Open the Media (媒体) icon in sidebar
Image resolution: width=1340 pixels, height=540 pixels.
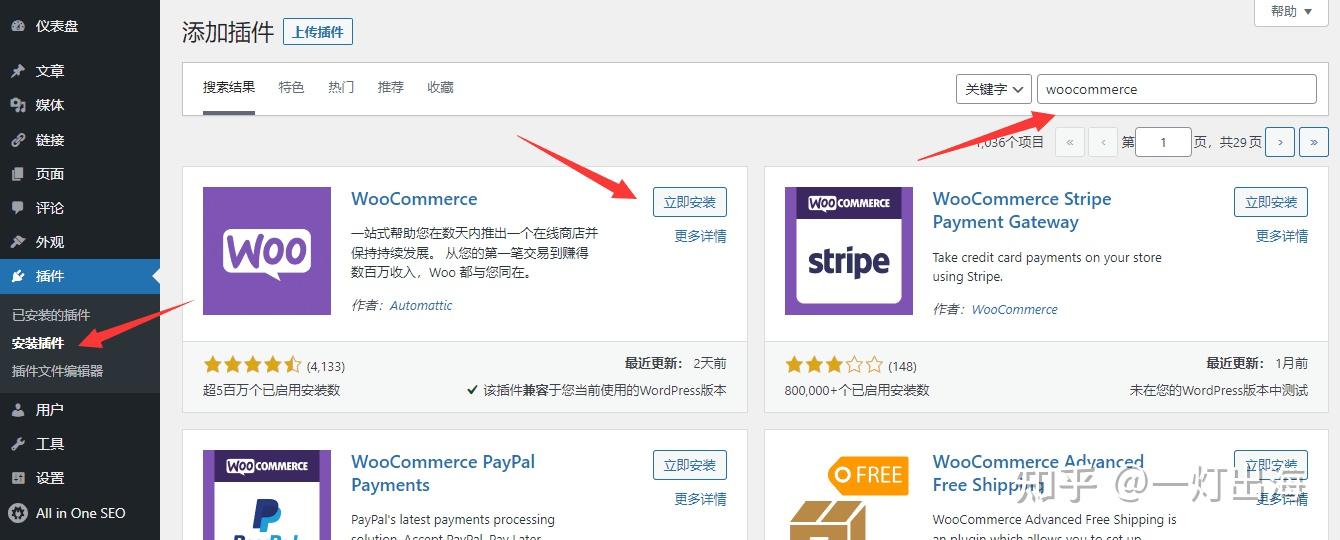pos(18,105)
